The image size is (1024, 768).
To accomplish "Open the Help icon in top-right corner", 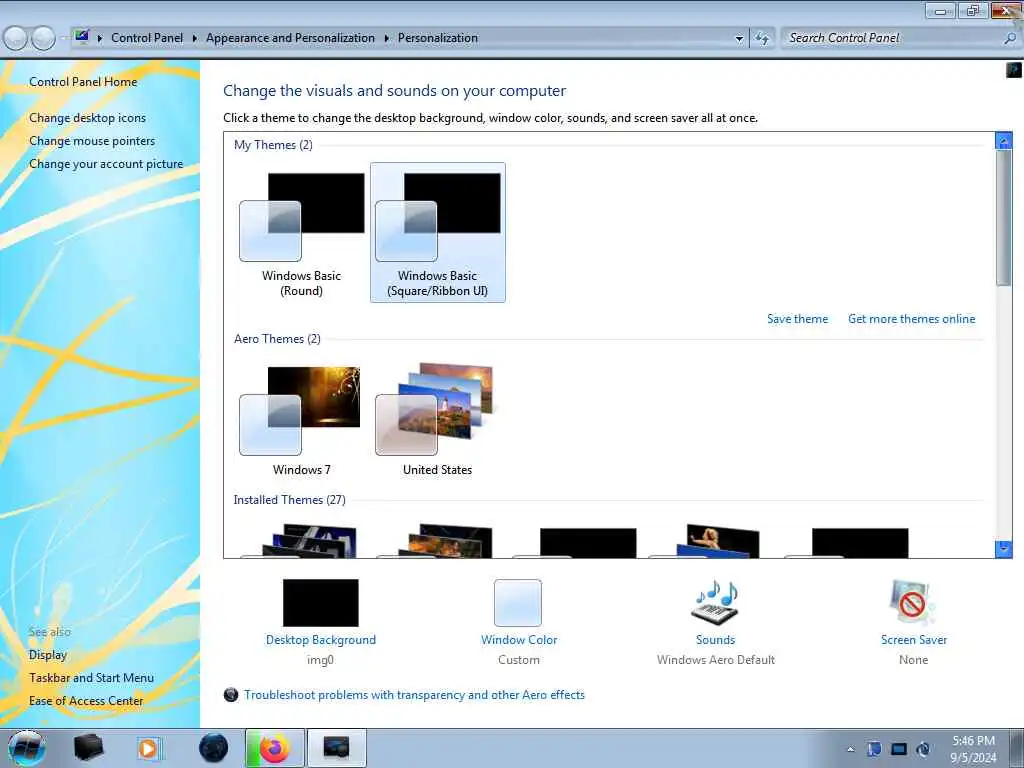I will 1014,69.
